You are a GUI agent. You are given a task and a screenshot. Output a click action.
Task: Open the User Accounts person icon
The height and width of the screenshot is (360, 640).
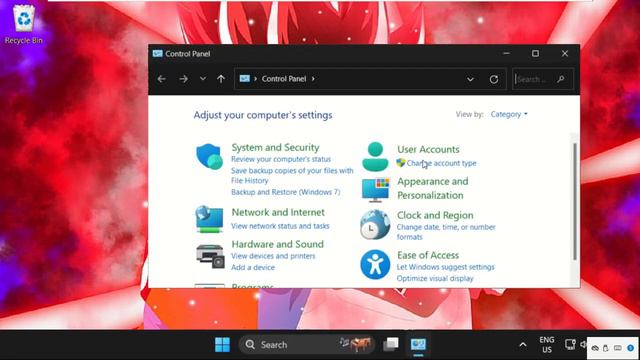tap(375, 157)
